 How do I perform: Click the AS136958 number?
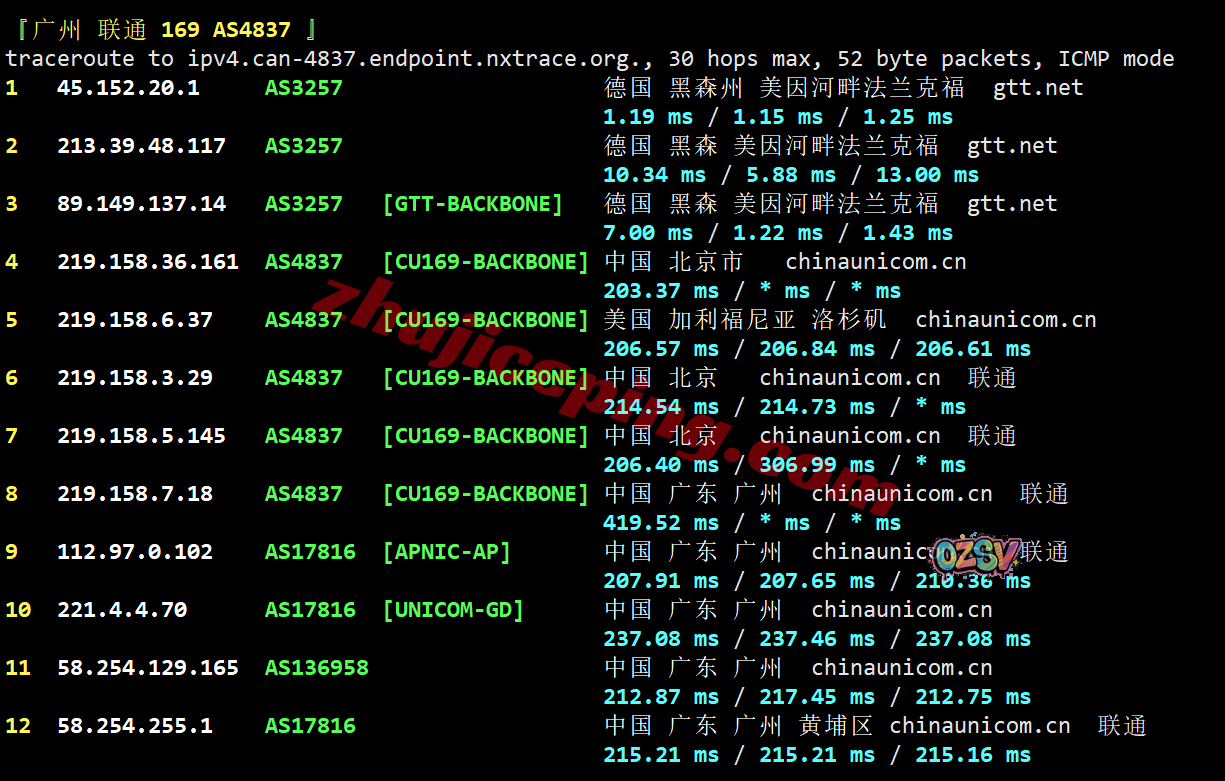tap(316, 668)
